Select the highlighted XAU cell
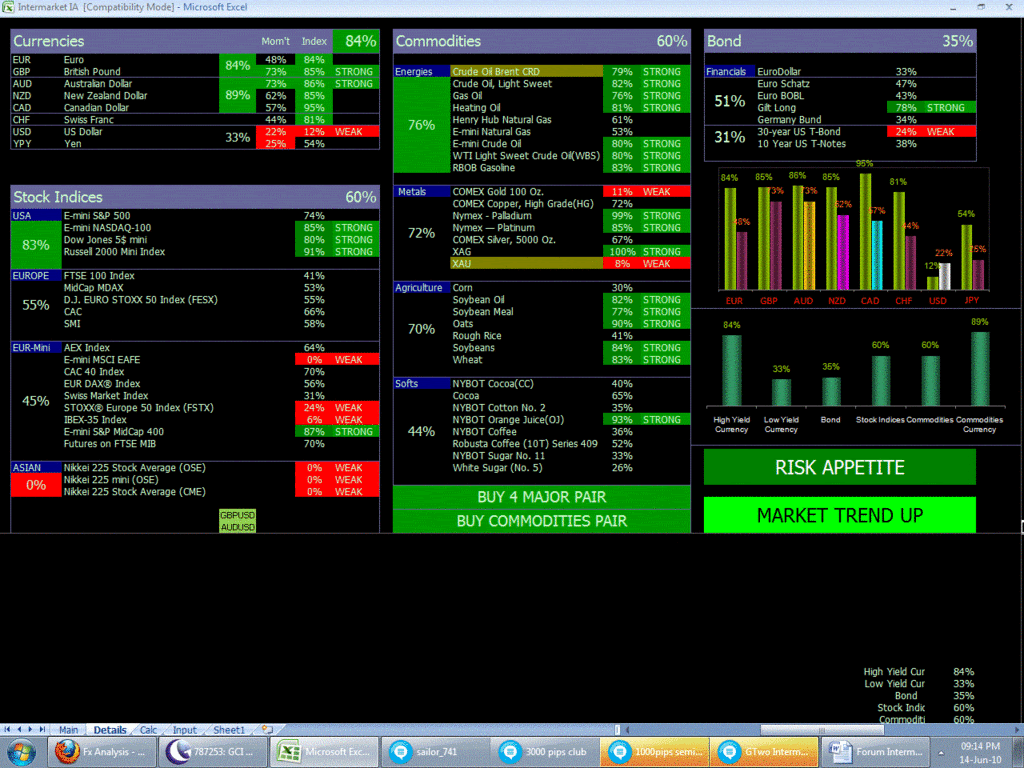The height and width of the screenshot is (768, 1024). tap(526, 264)
